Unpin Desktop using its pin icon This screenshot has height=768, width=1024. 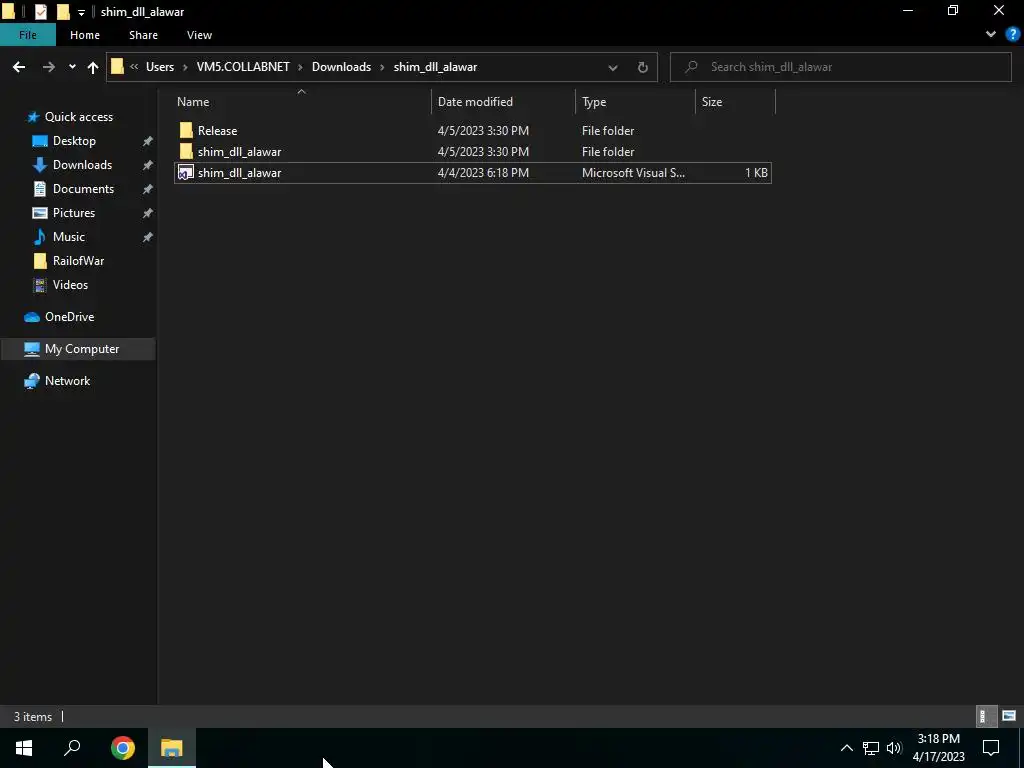(148, 141)
